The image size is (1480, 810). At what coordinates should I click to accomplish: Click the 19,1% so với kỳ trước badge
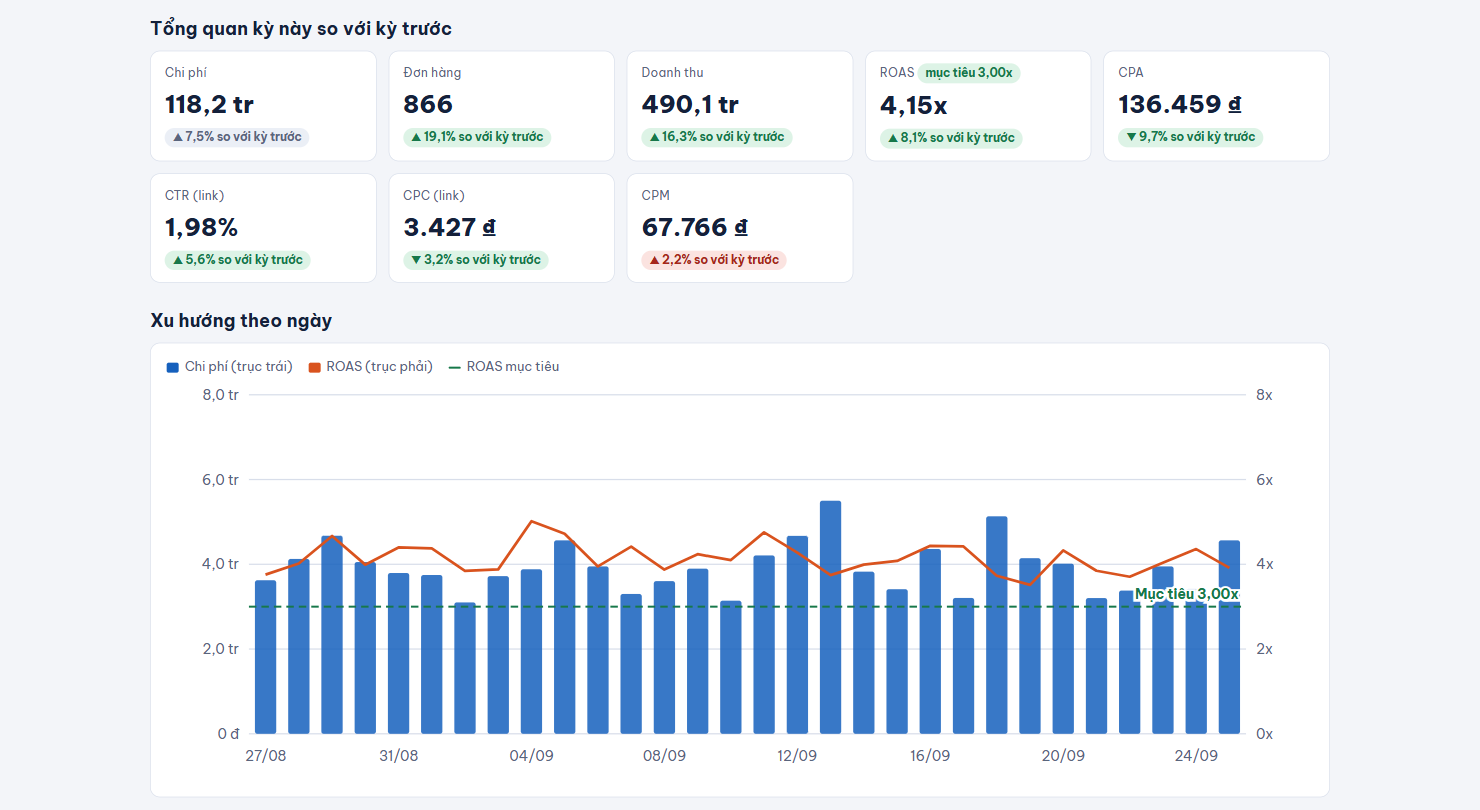tap(477, 137)
